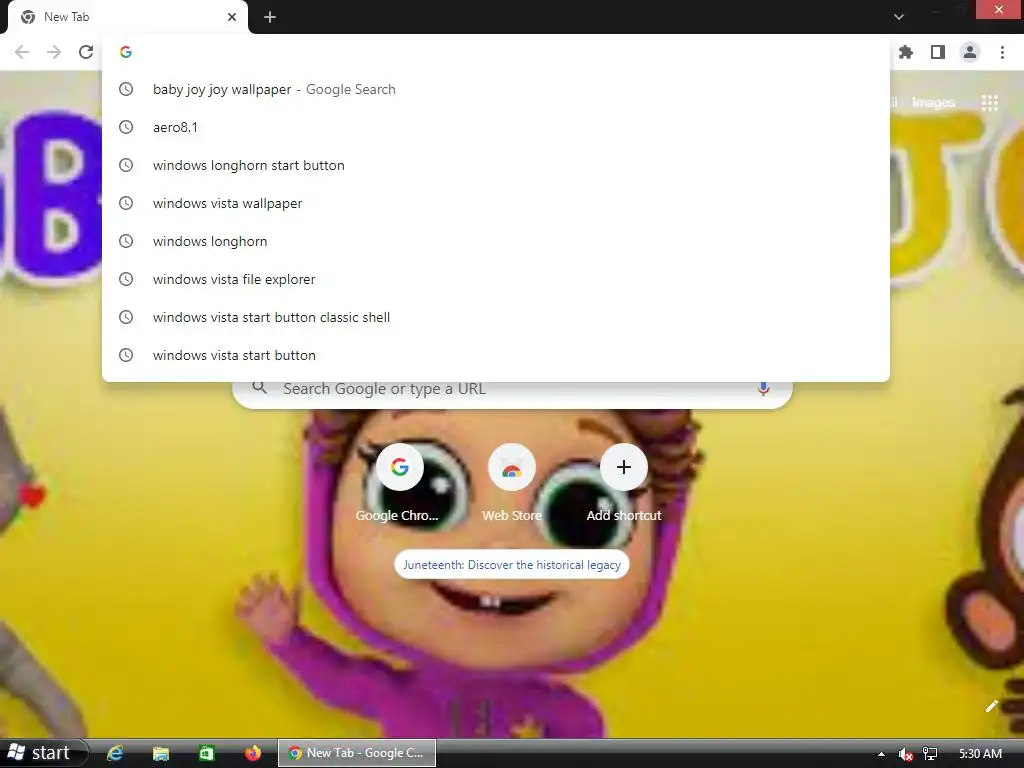Click the Add shortcut plus tile
The height and width of the screenshot is (768, 1024).
pyautogui.click(x=624, y=483)
